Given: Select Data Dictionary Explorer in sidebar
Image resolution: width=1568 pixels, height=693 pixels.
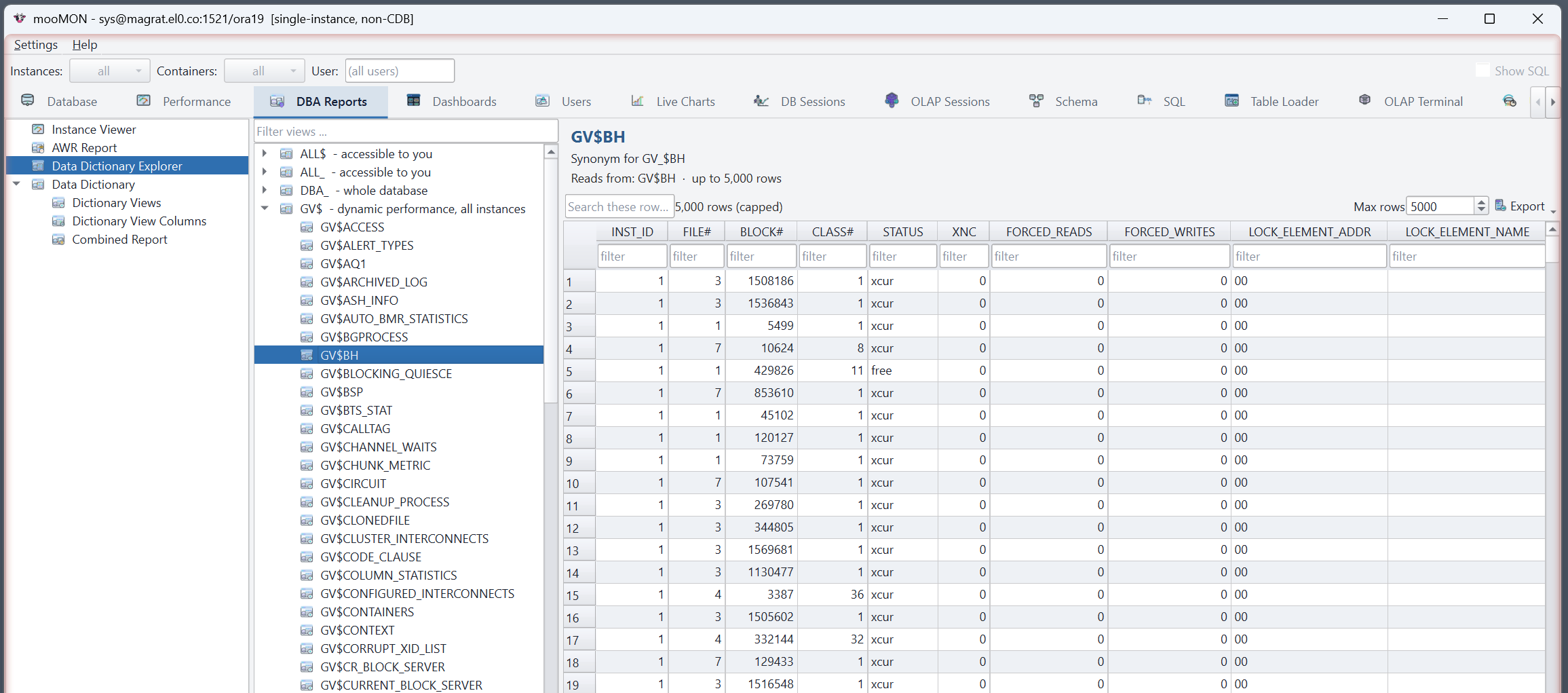Looking at the screenshot, I should click(x=128, y=166).
